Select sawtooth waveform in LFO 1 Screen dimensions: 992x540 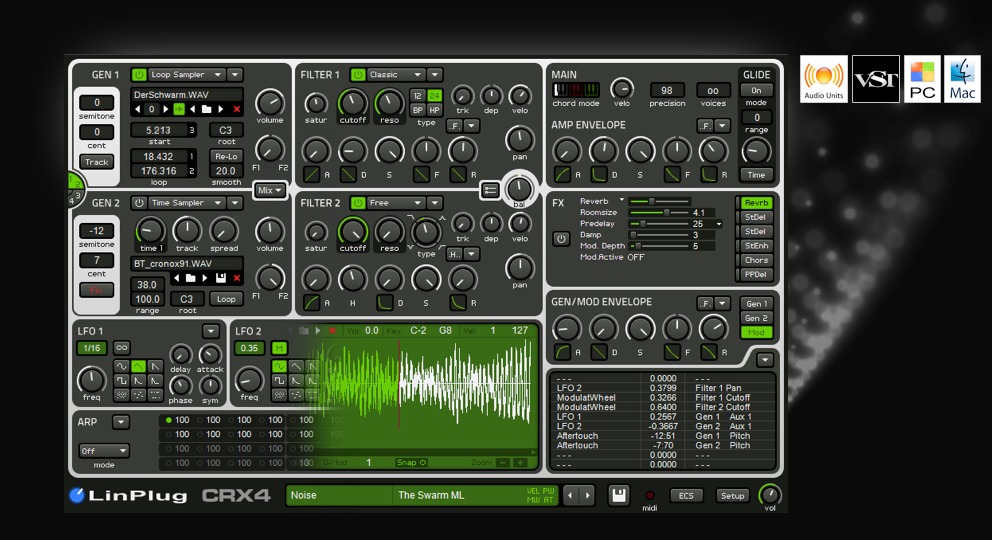coord(154,367)
